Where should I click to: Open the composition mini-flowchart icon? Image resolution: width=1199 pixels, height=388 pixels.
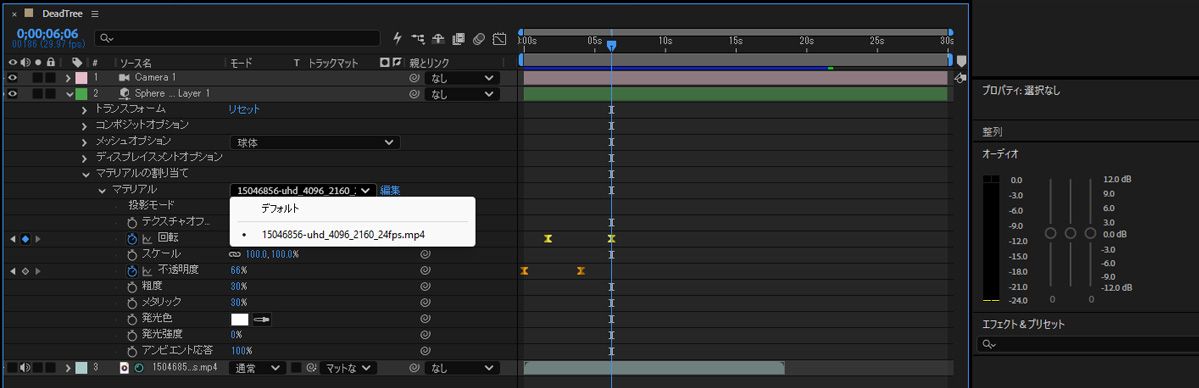(418, 38)
